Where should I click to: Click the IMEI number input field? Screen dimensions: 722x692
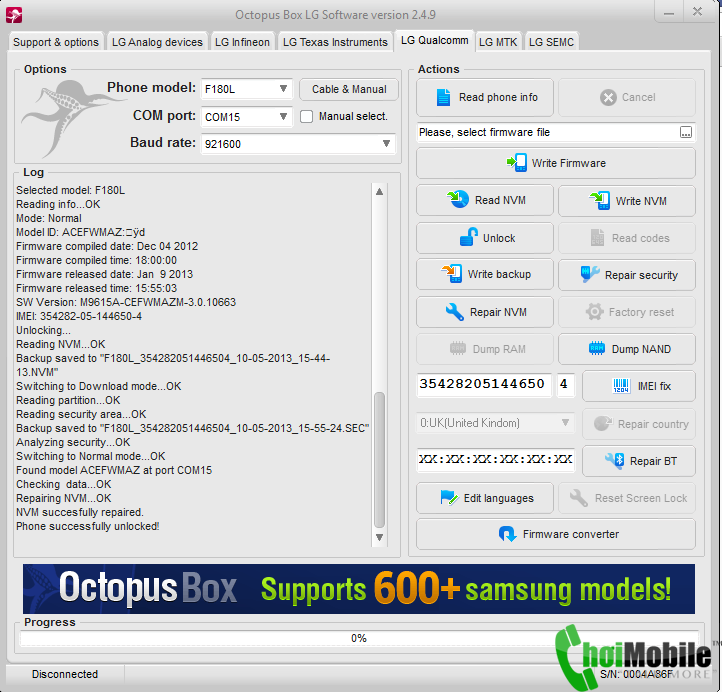pos(483,384)
